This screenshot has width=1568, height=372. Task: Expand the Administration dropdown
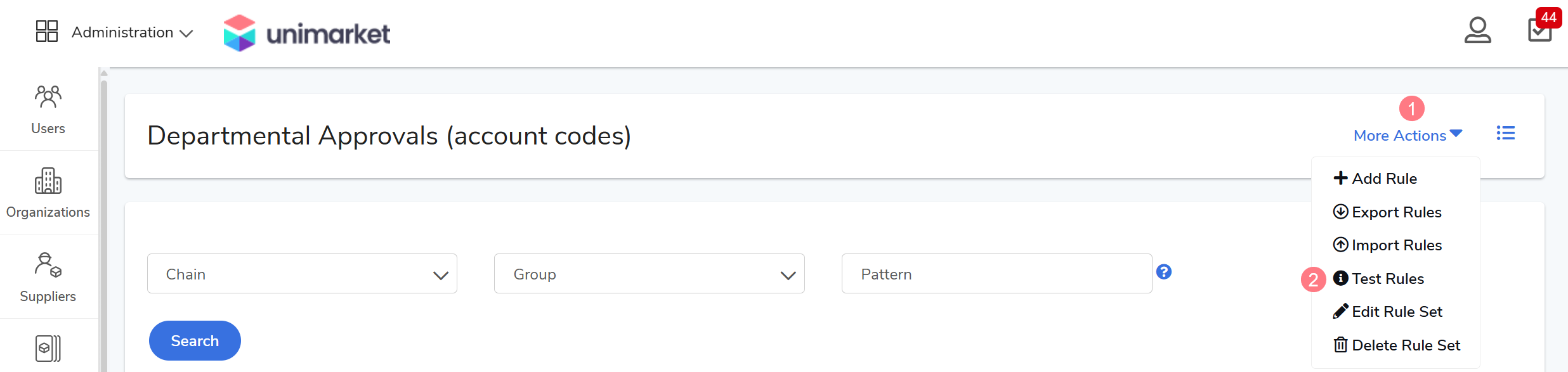tap(132, 32)
